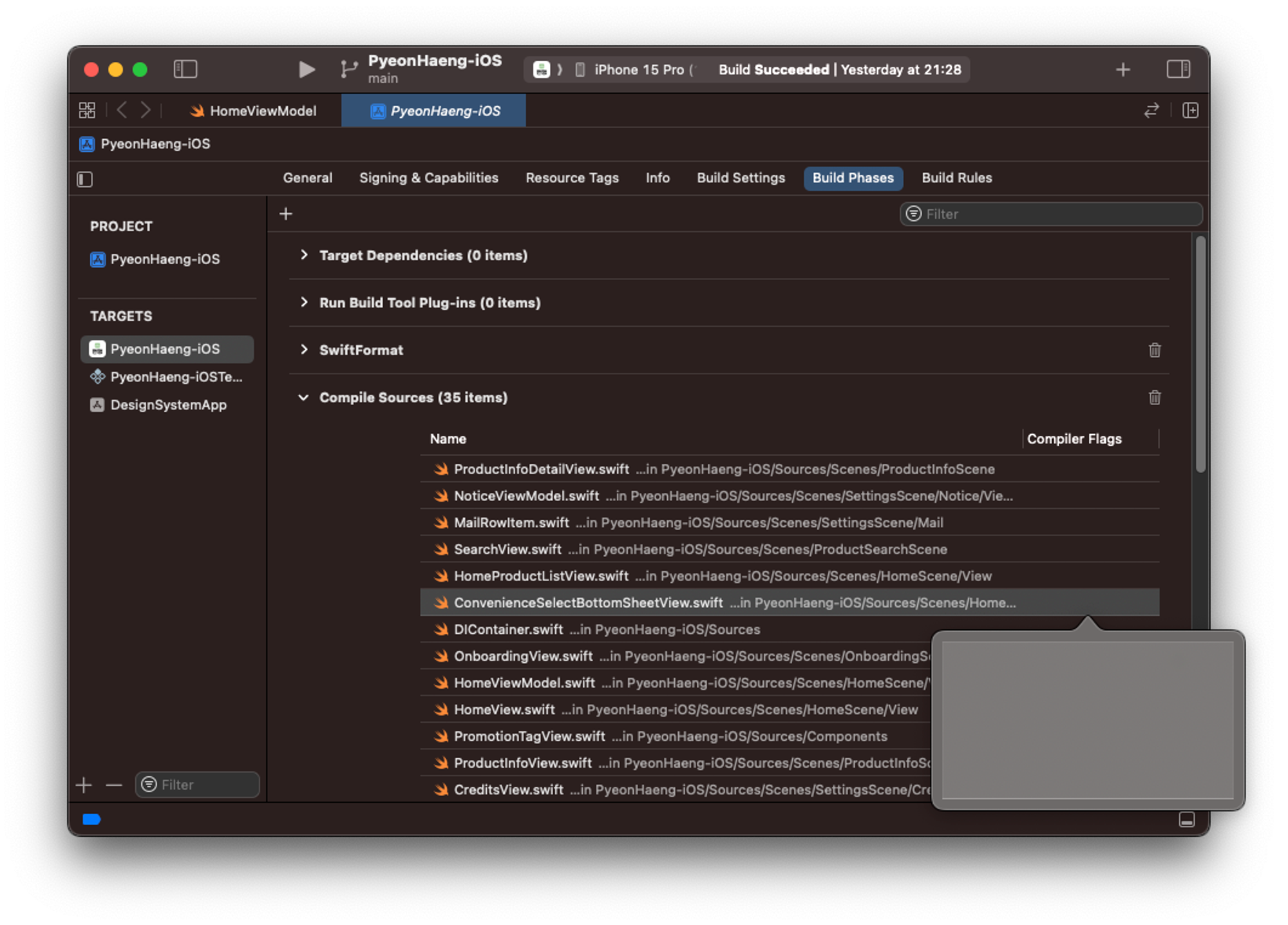Run the project with the play button

tap(307, 69)
